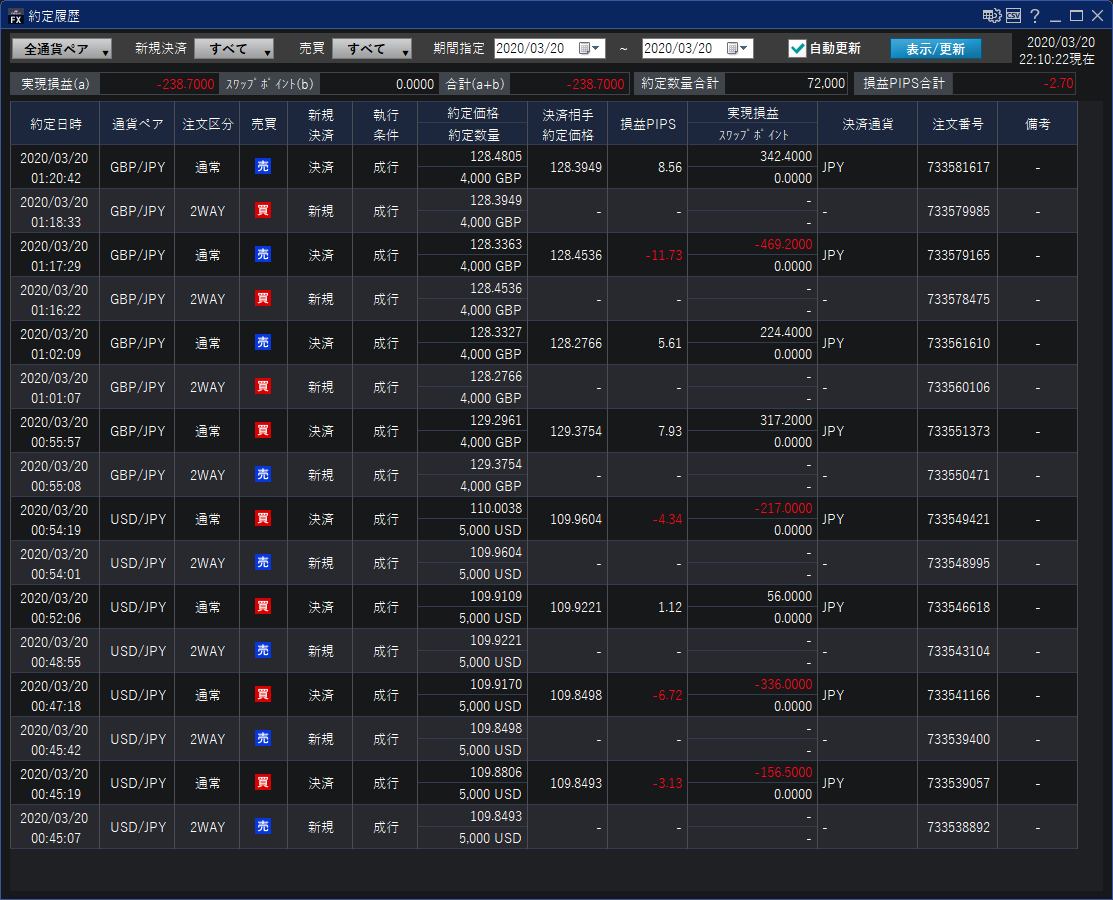Open the table column settings icon
Screen dimensions: 1113x900
pyautogui.click(x=991, y=16)
